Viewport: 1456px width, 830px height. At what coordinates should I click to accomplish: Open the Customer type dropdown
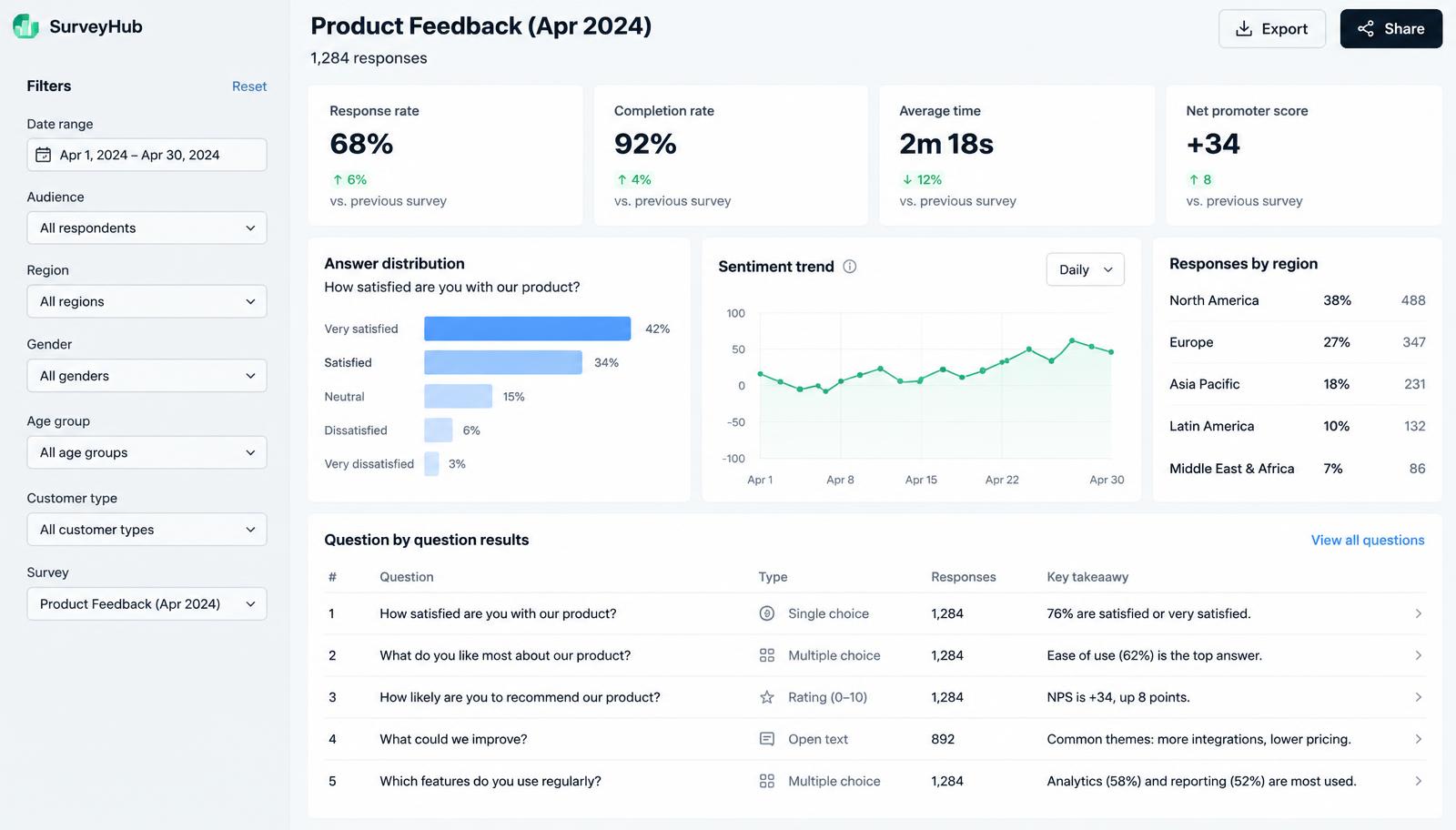147,530
